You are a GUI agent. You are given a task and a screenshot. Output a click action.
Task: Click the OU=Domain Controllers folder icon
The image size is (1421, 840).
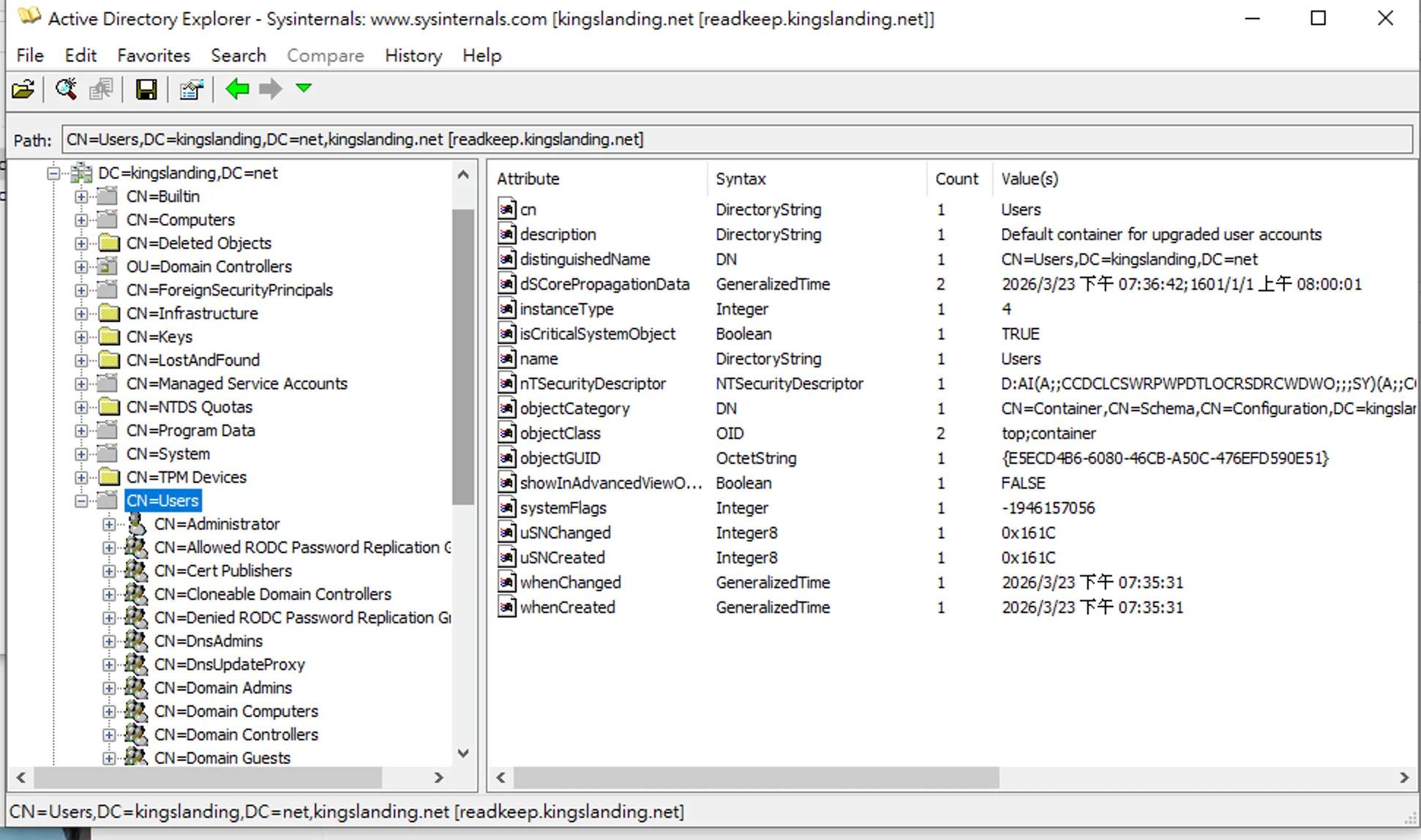pos(108,266)
